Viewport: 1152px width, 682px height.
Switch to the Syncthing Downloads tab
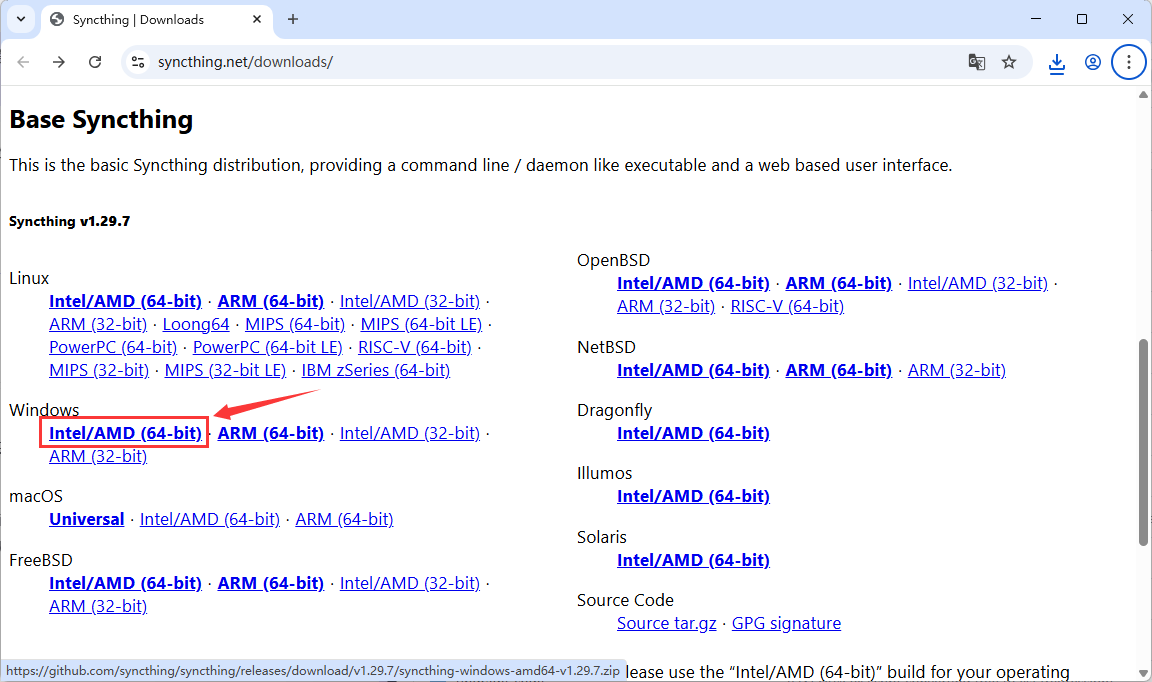pyautogui.click(x=150, y=19)
